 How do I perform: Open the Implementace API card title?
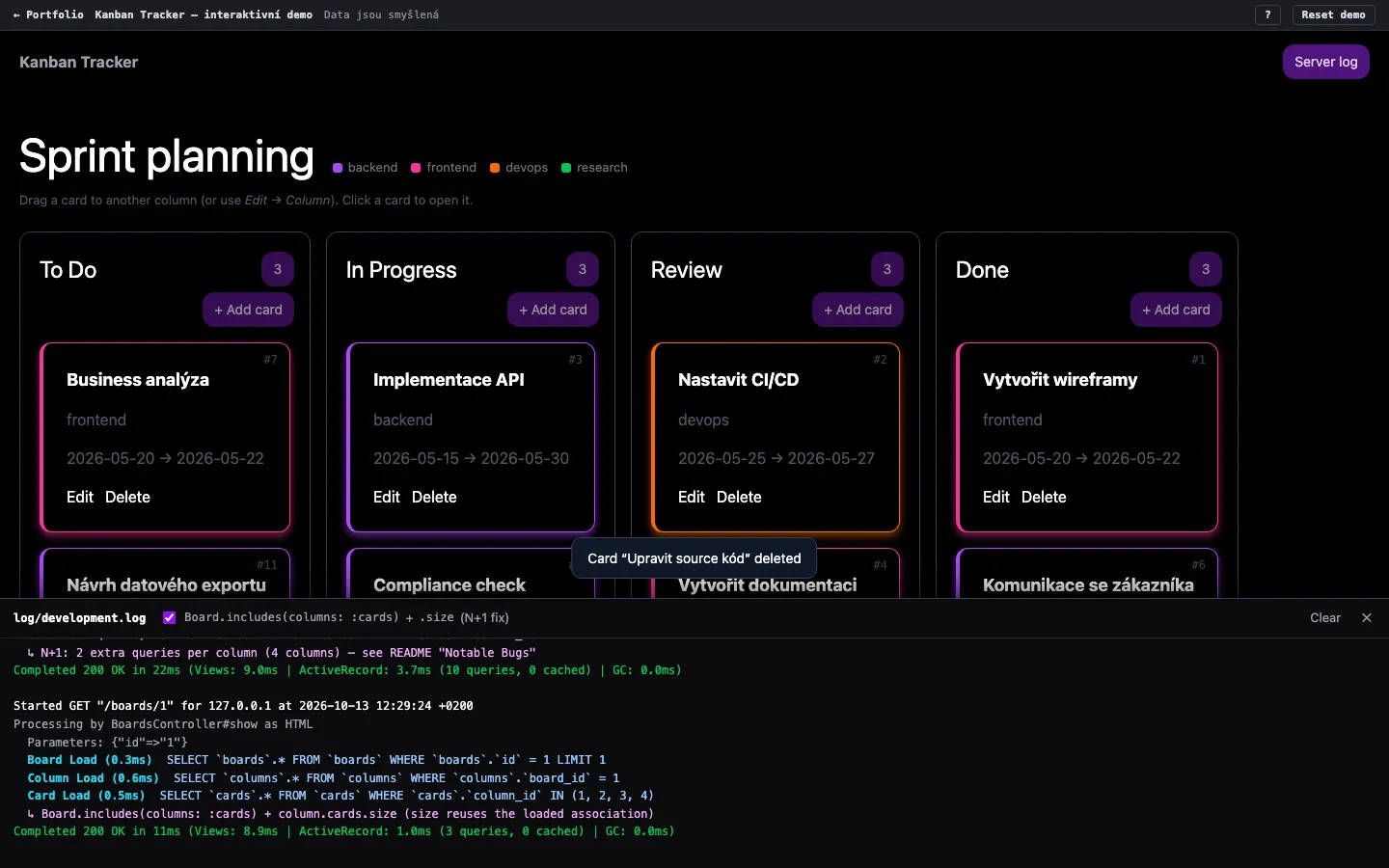pyautogui.click(x=449, y=380)
